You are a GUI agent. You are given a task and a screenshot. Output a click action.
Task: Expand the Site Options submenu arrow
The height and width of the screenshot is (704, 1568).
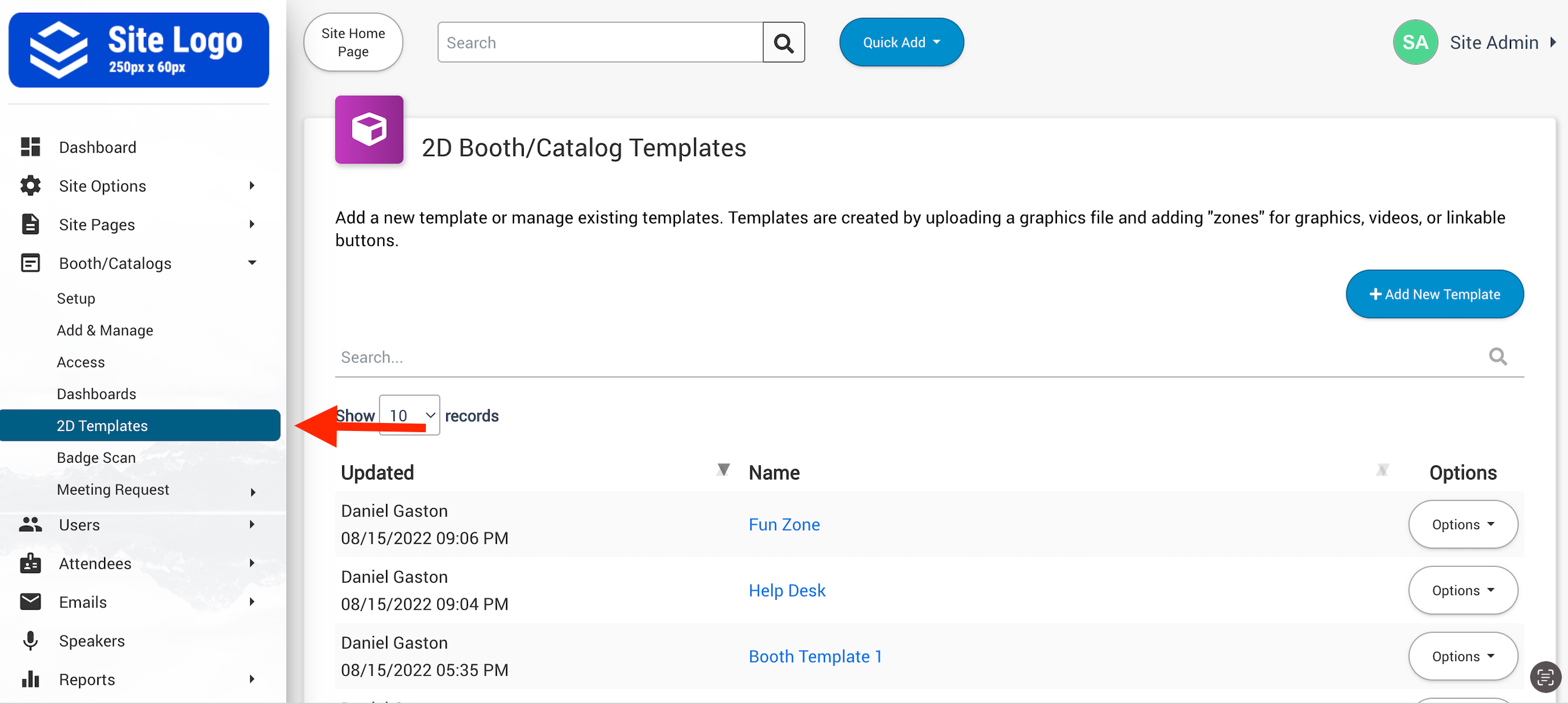pos(252,185)
